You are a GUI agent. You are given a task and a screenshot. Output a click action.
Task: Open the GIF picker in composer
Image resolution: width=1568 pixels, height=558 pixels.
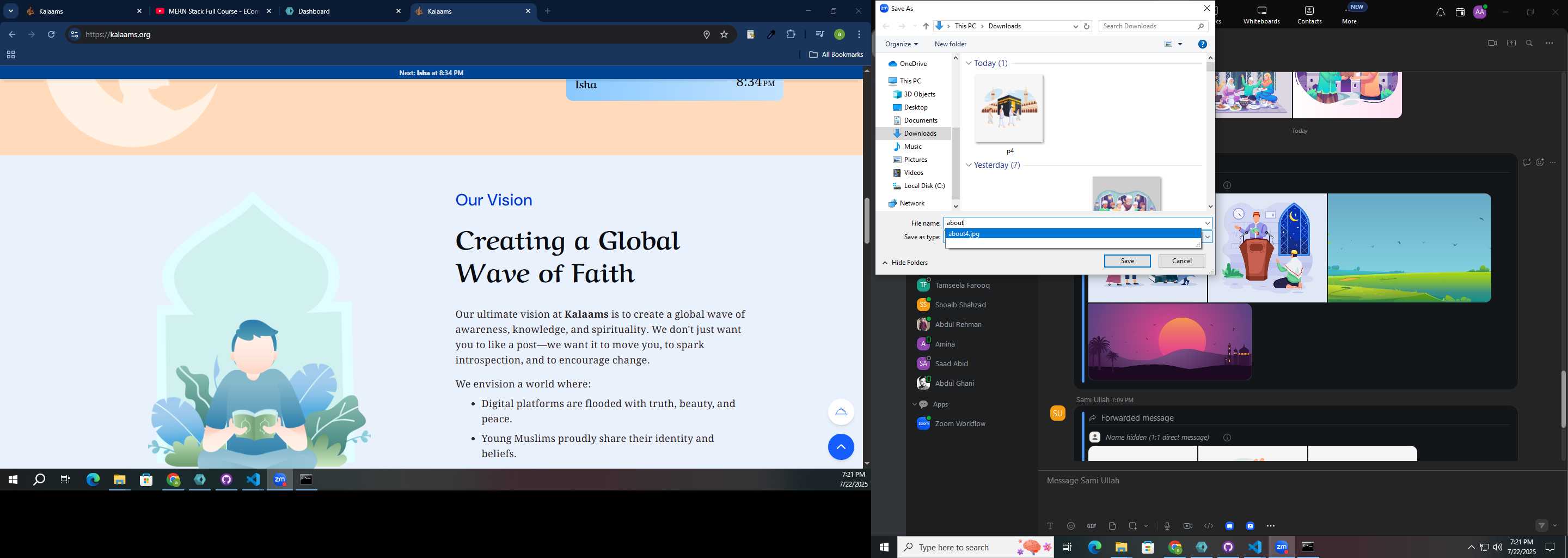coord(1092,526)
